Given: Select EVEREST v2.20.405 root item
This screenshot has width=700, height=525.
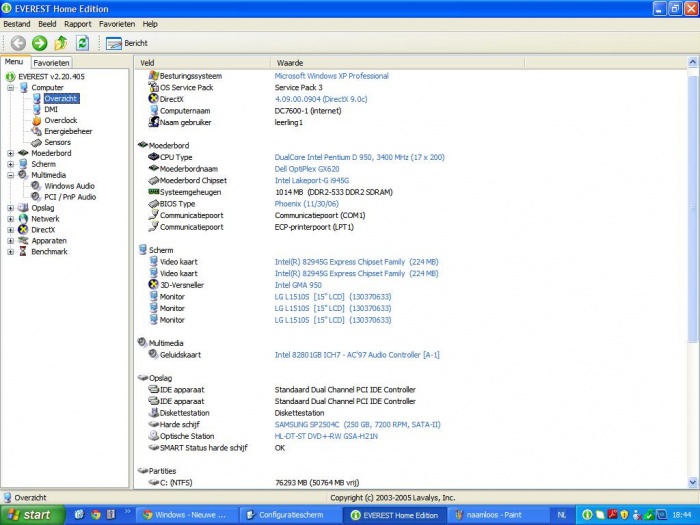Looking at the screenshot, I should click(x=51, y=76).
